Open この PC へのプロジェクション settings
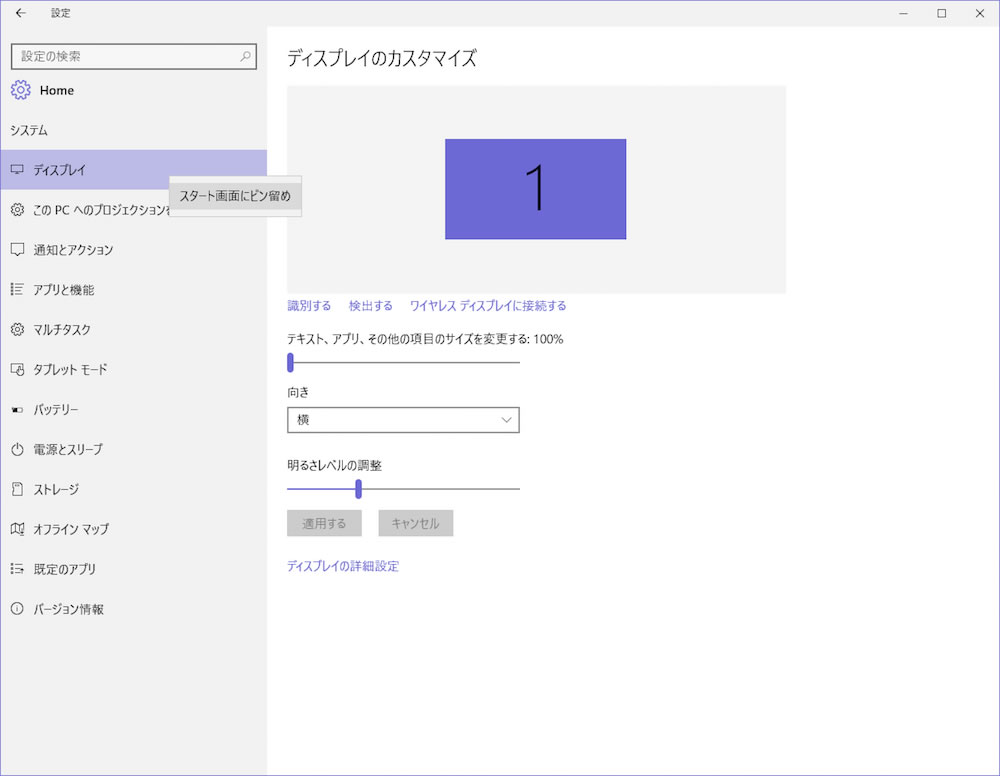 [133, 209]
